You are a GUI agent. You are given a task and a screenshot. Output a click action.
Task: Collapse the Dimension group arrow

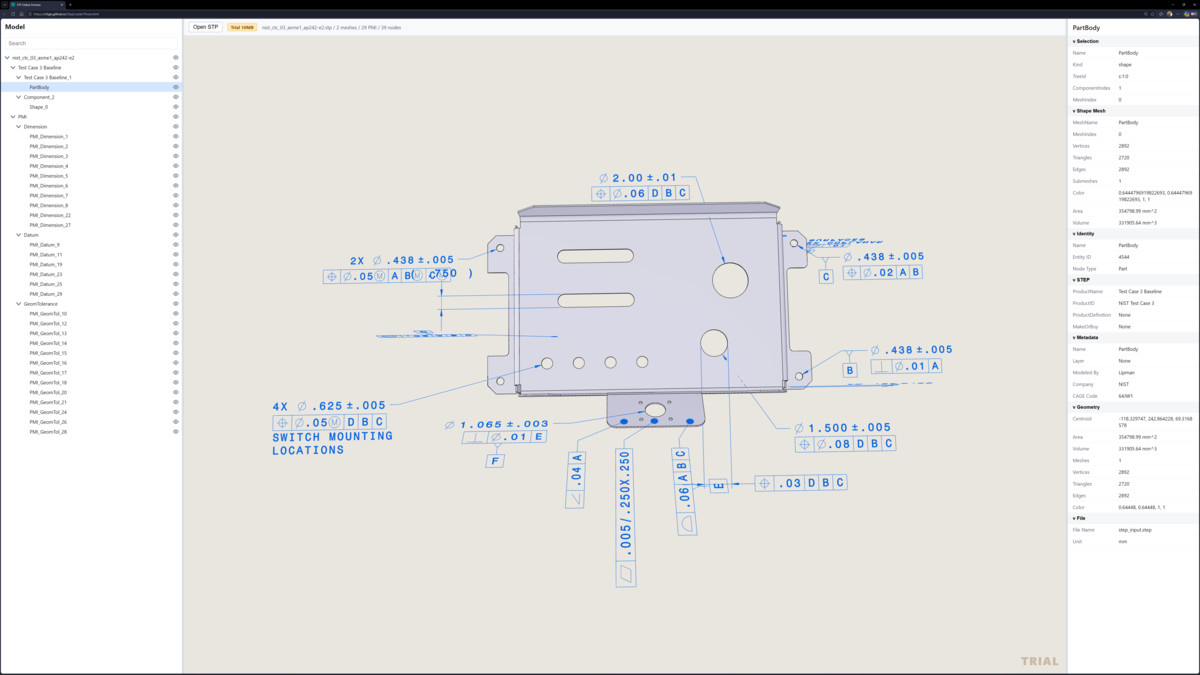pos(19,127)
